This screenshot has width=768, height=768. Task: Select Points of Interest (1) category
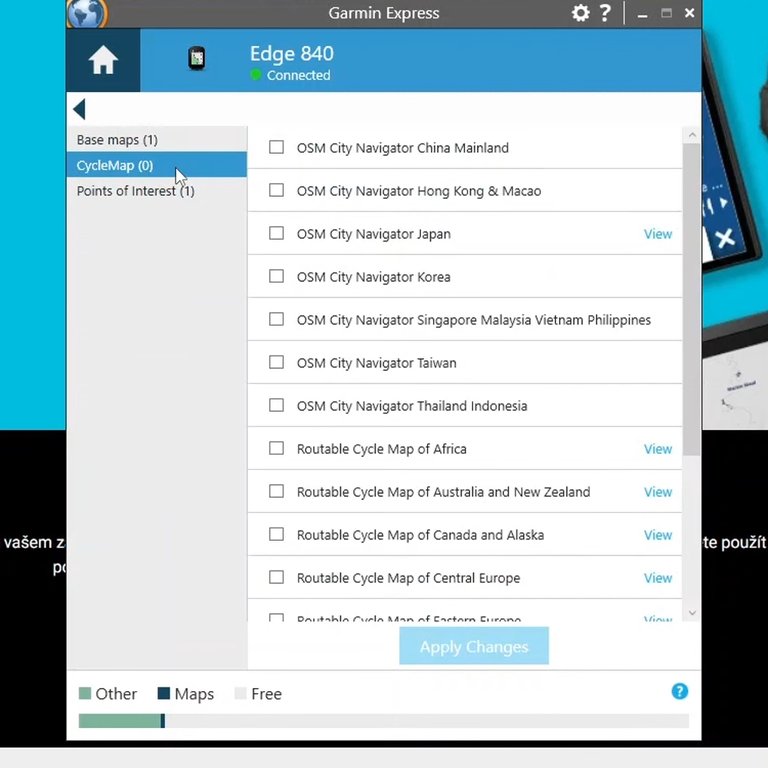tap(135, 191)
